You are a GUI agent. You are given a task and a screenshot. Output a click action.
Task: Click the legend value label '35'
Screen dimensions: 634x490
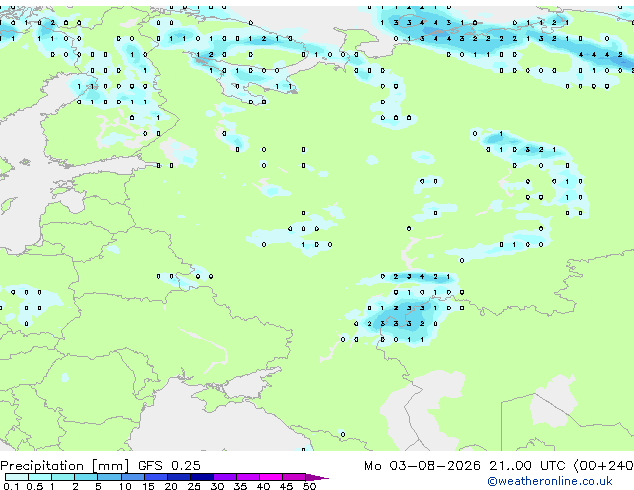pyautogui.click(x=240, y=486)
